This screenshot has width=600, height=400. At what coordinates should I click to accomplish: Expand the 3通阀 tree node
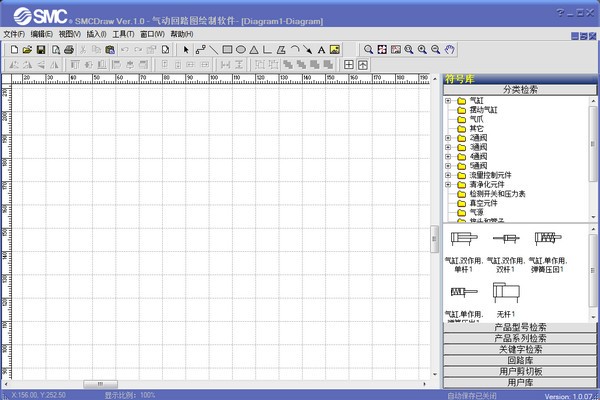click(x=448, y=147)
